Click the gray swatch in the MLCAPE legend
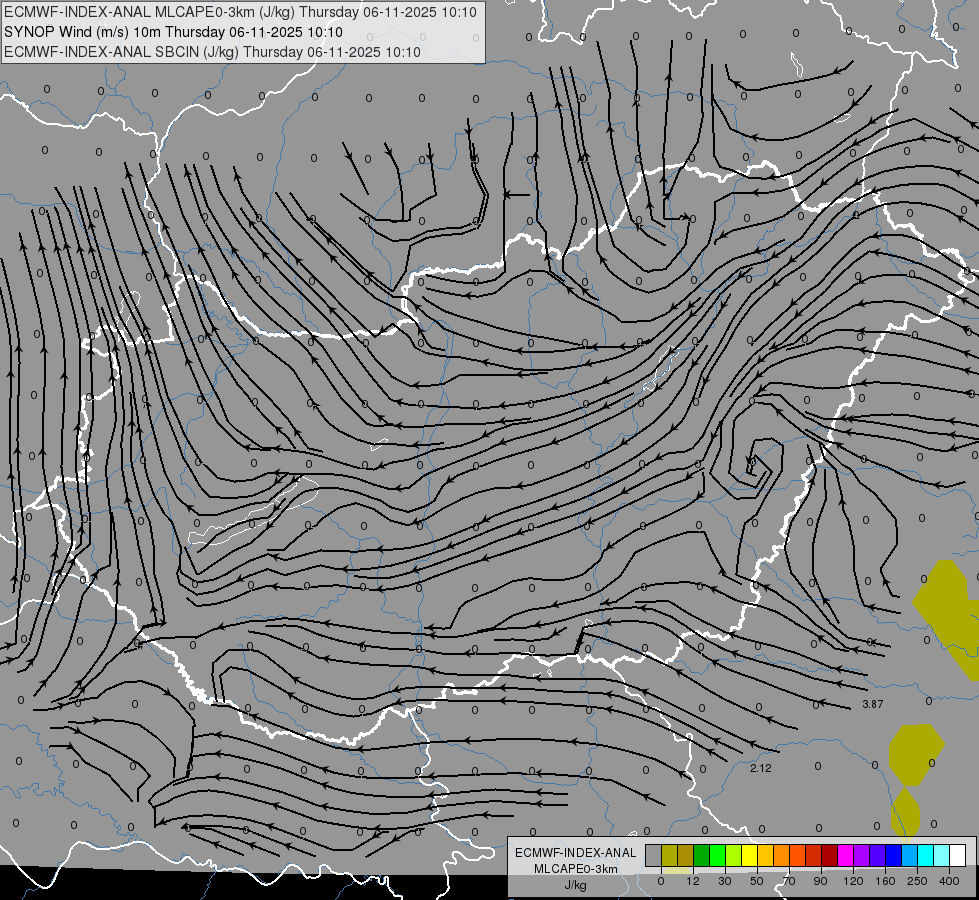979x900 pixels. [x=654, y=855]
